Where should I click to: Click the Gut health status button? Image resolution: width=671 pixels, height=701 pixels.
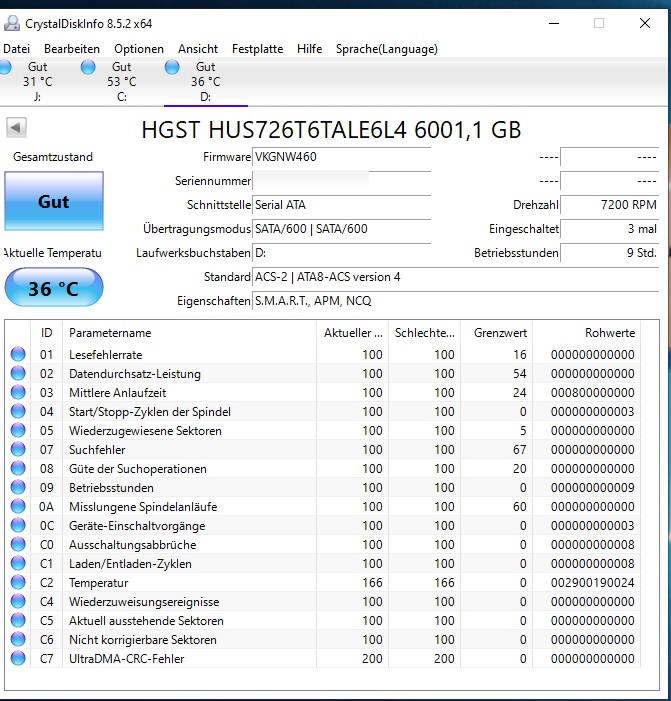pyautogui.click(x=54, y=201)
